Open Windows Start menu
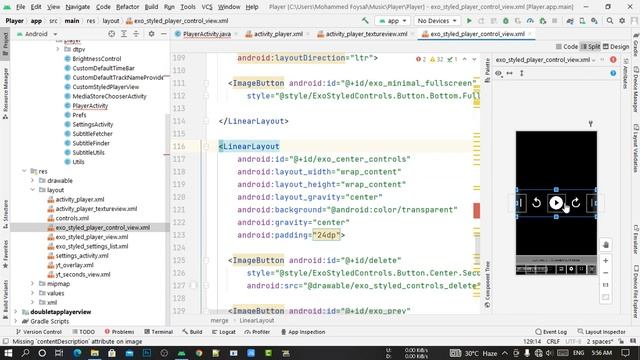Screen dimensions: 640x360 click(x=8, y=353)
